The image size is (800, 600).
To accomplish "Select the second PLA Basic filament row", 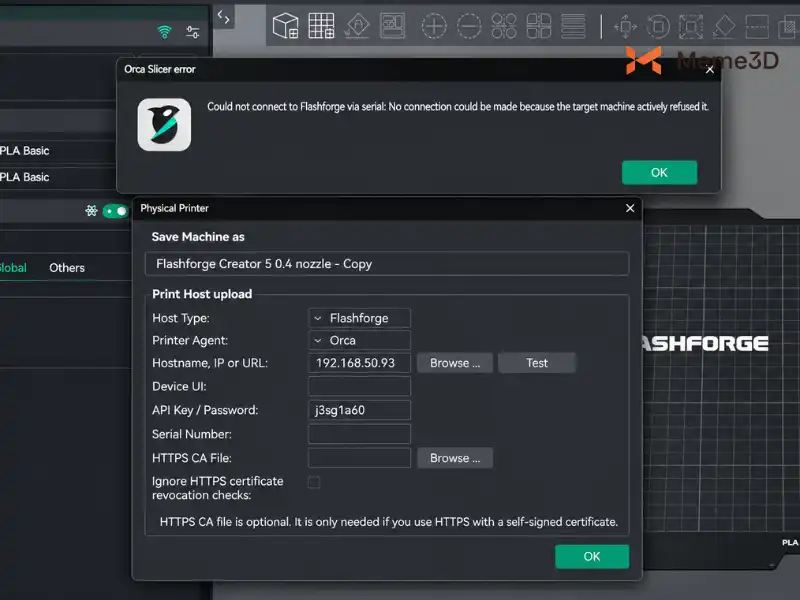I will point(58,178).
